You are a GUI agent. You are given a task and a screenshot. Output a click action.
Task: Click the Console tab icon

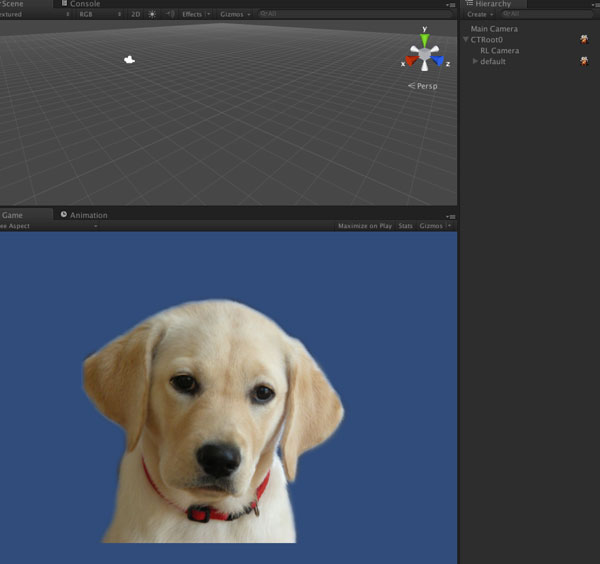pyautogui.click(x=64, y=3)
